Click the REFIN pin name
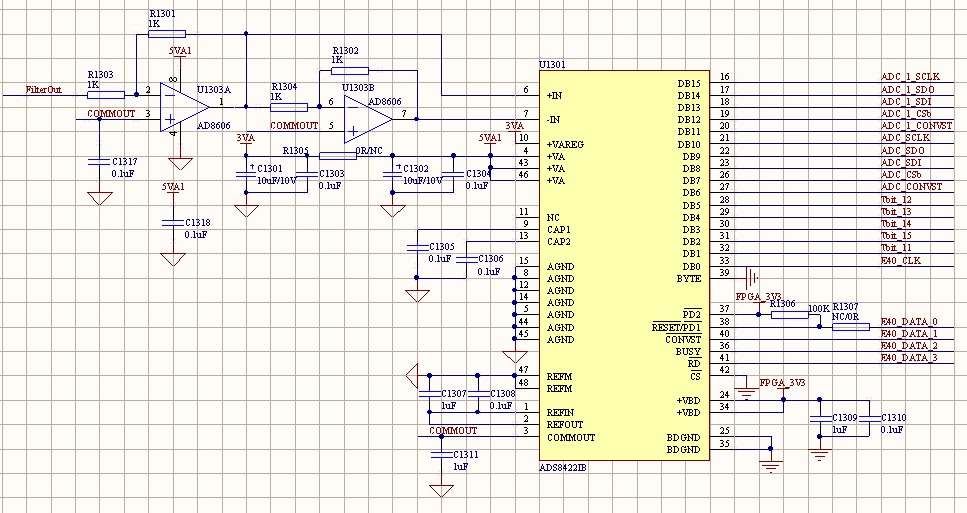Screen dimensions: 967x513 click(x=561, y=412)
